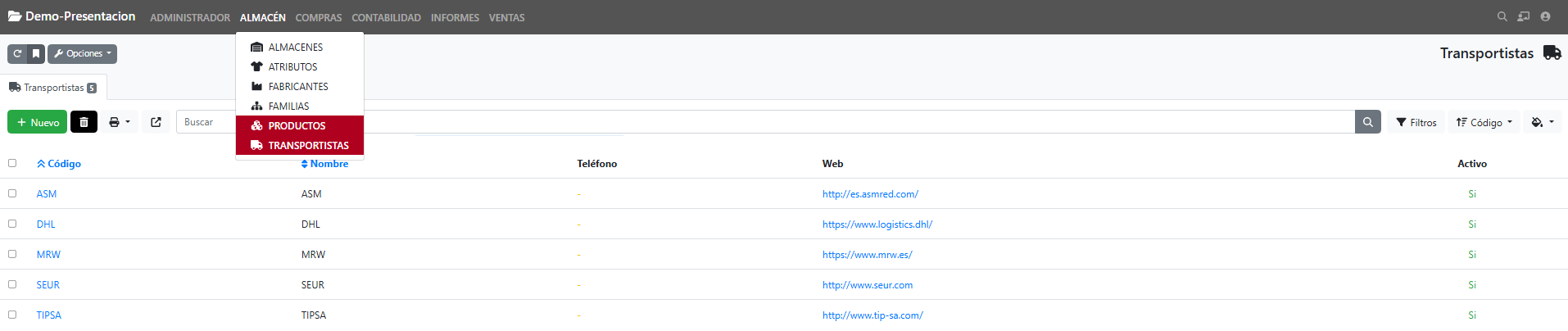
Task: Choose PRODUCTOS from the Almacén menu
Action: point(297,126)
